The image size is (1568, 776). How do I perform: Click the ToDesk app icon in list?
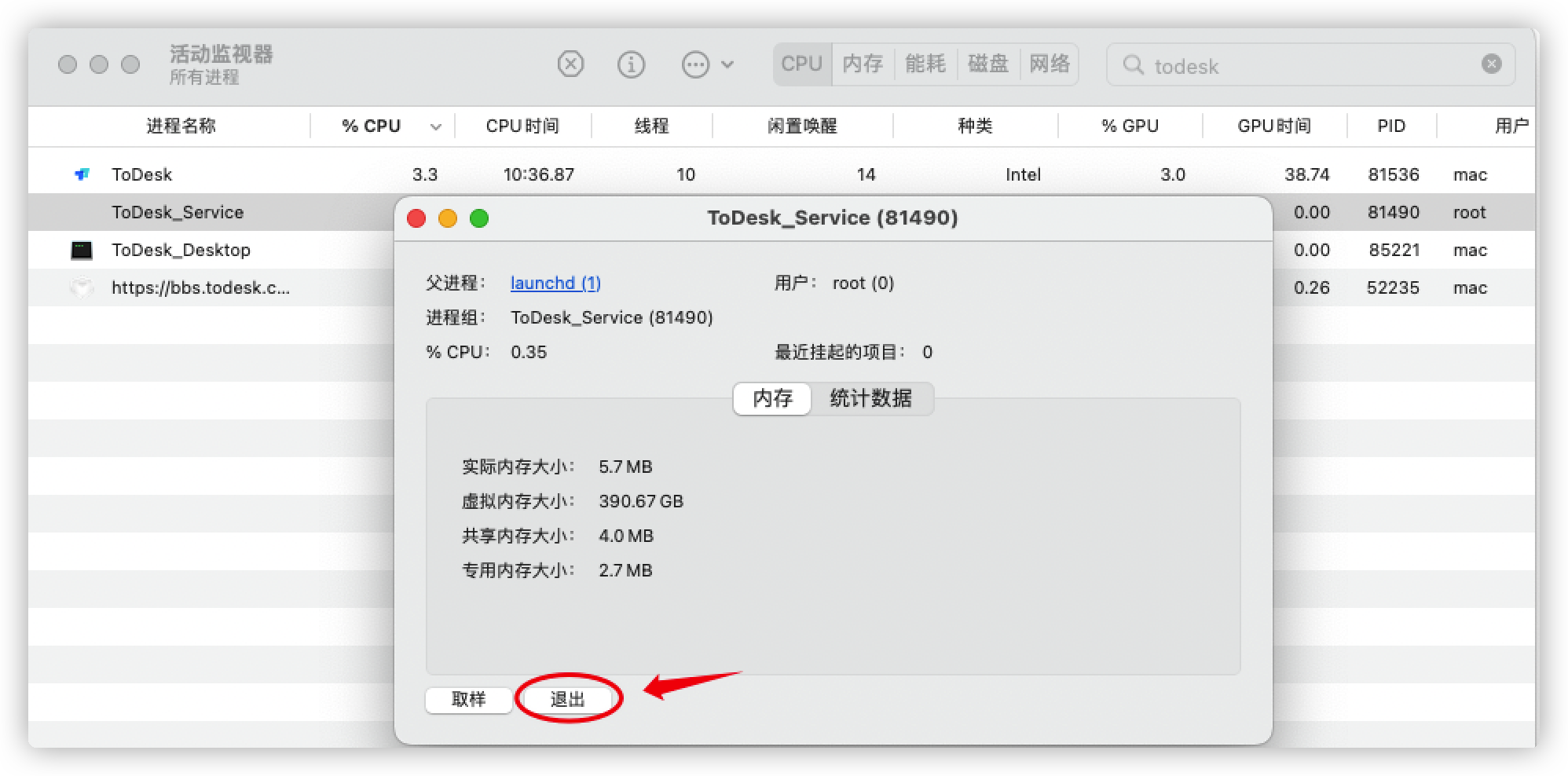(x=82, y=174)
